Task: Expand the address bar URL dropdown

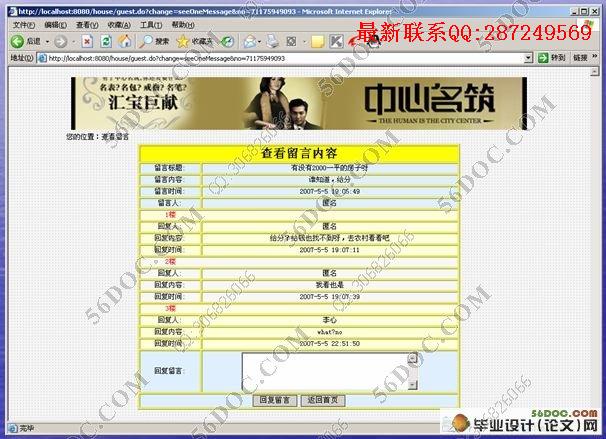Action: (528, 58)
